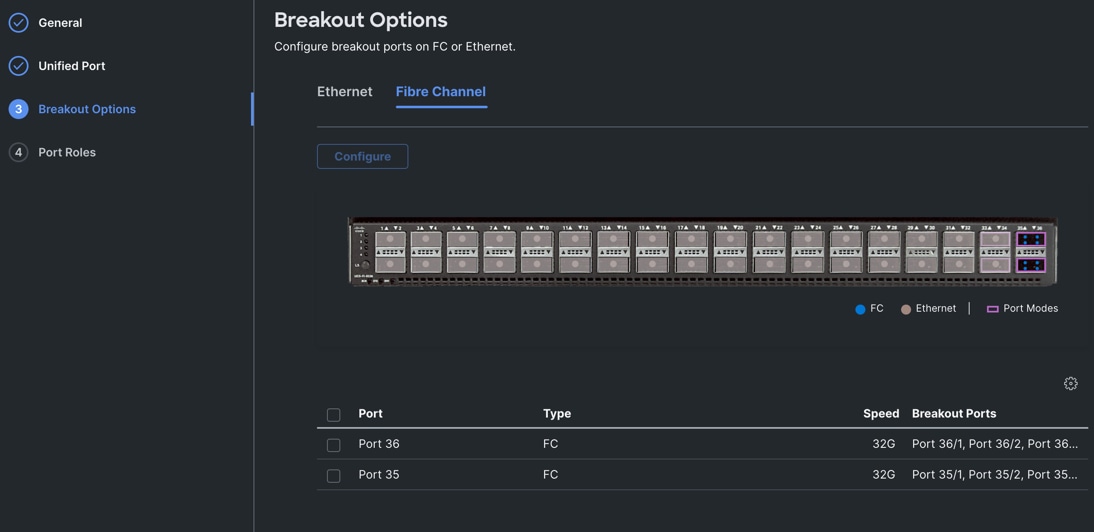The image size is (1094, 532).
Task: Click port 33 on the switch diagram
Action: click(994, 240)
